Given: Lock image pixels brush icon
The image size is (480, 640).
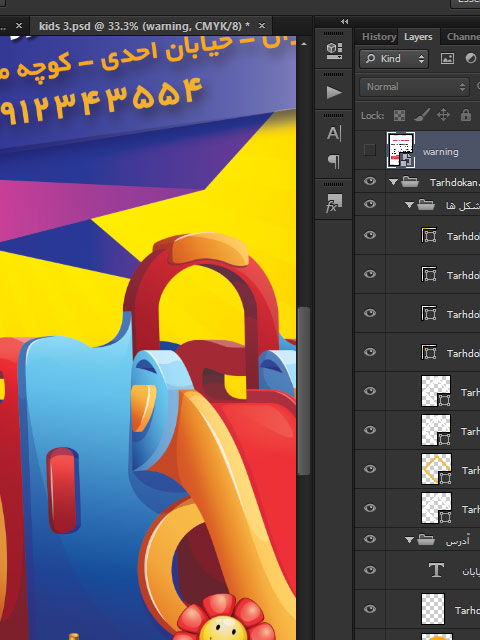Looking at the screenshot, I should 422,116.
